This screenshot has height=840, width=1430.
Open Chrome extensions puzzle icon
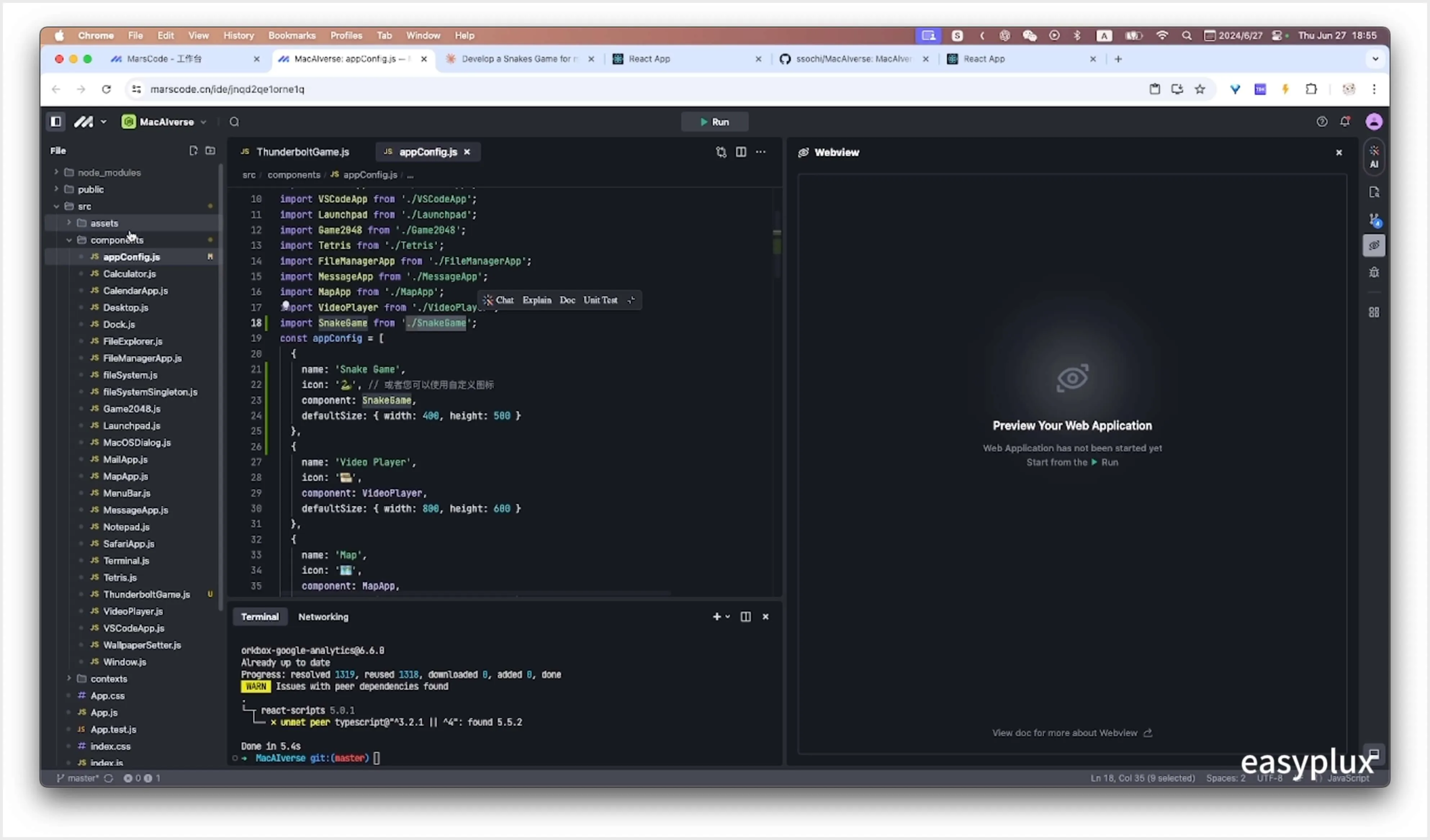[x=1311, y=89]
